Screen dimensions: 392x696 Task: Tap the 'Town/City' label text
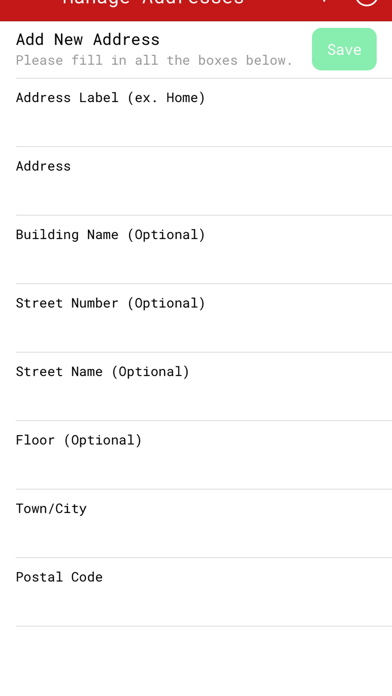[x=51, y=509]
